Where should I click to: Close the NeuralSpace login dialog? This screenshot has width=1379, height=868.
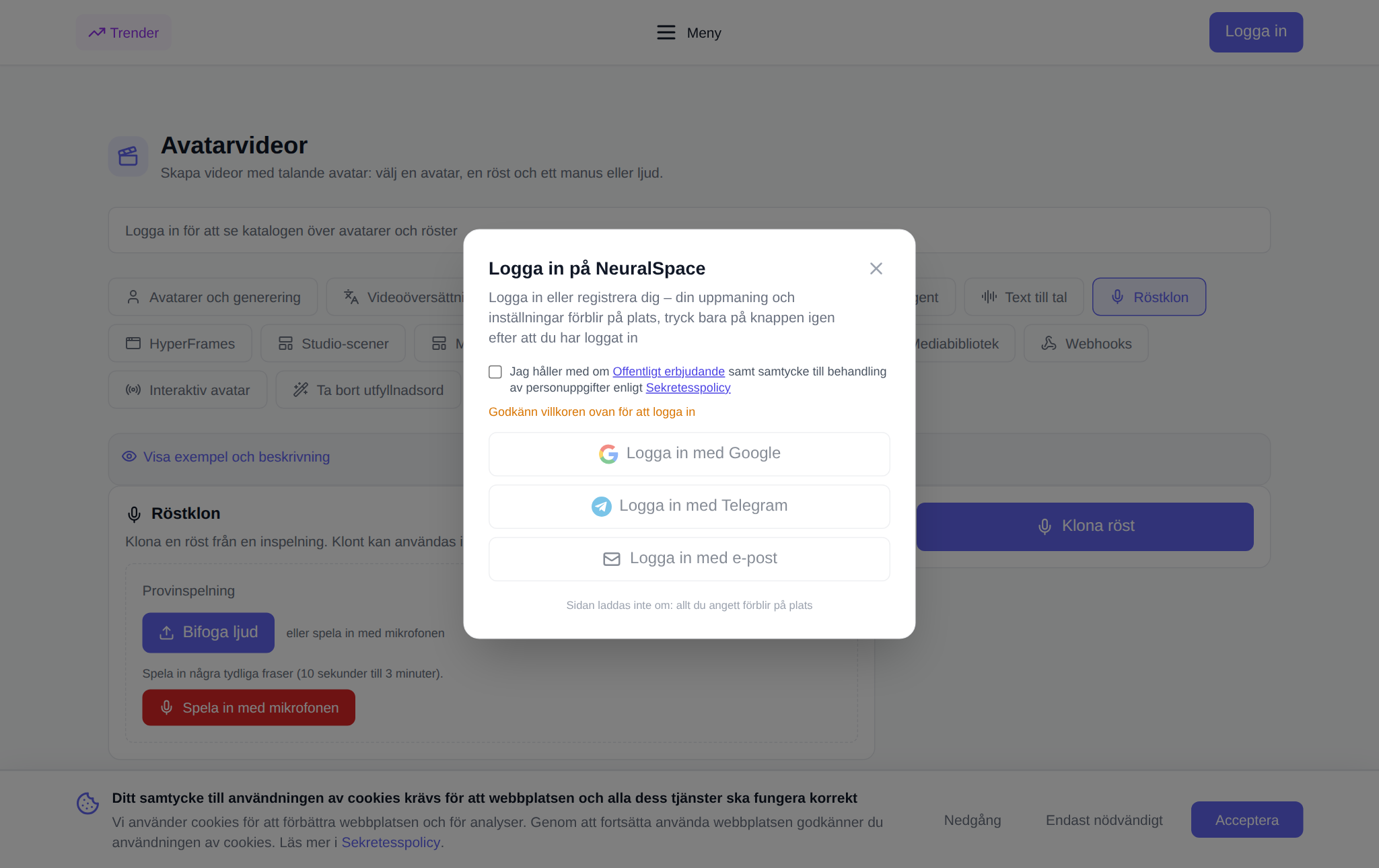tap(876, 268)
